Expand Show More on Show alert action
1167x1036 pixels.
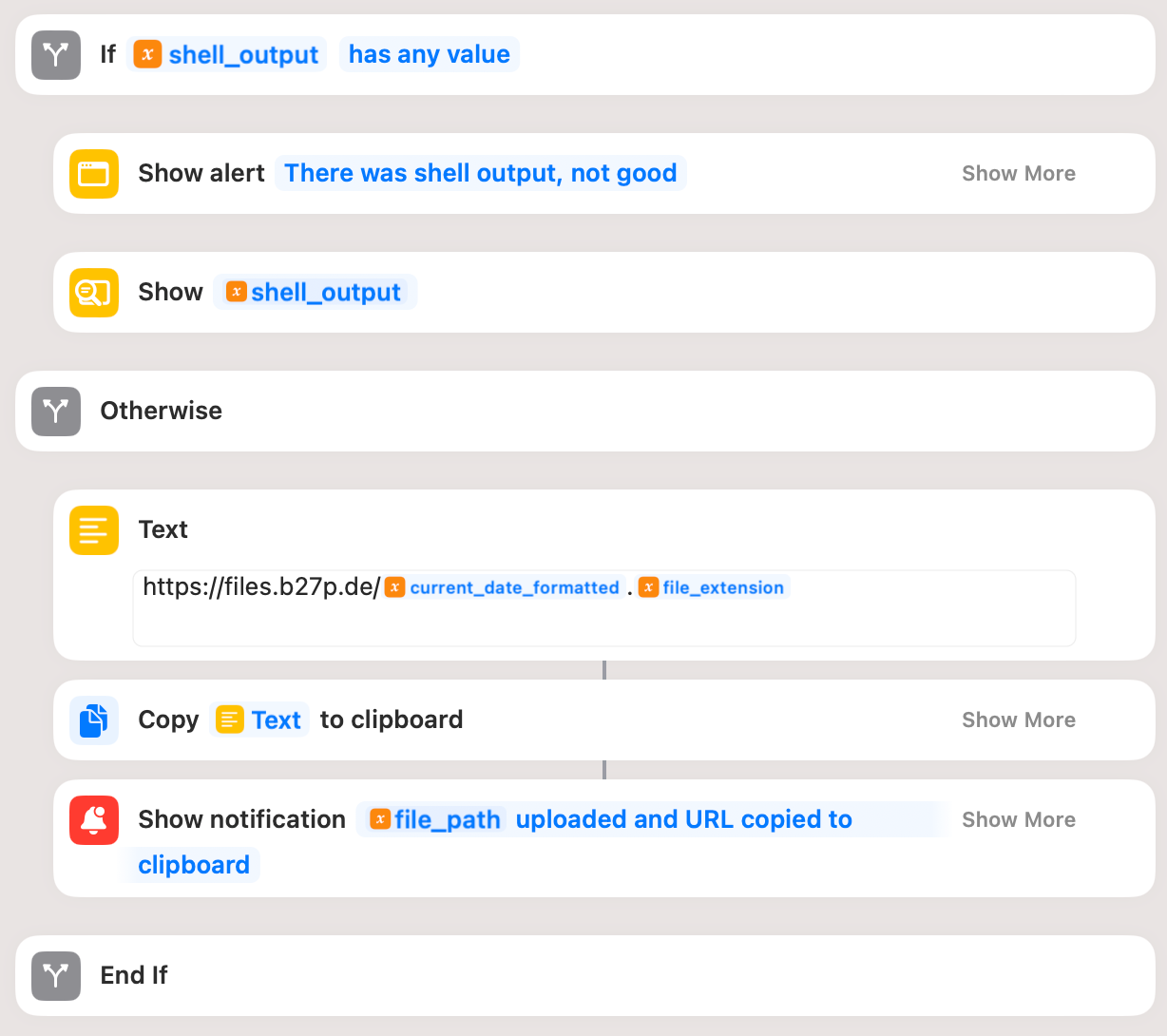[1018, 174]
